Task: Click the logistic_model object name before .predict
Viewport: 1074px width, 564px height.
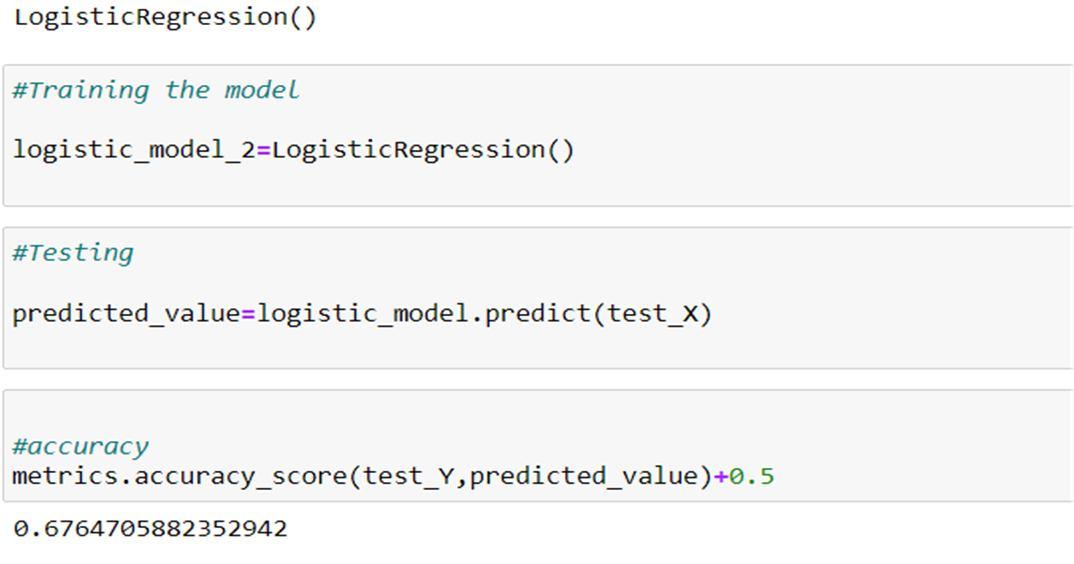Action: (x=363, y=314)
